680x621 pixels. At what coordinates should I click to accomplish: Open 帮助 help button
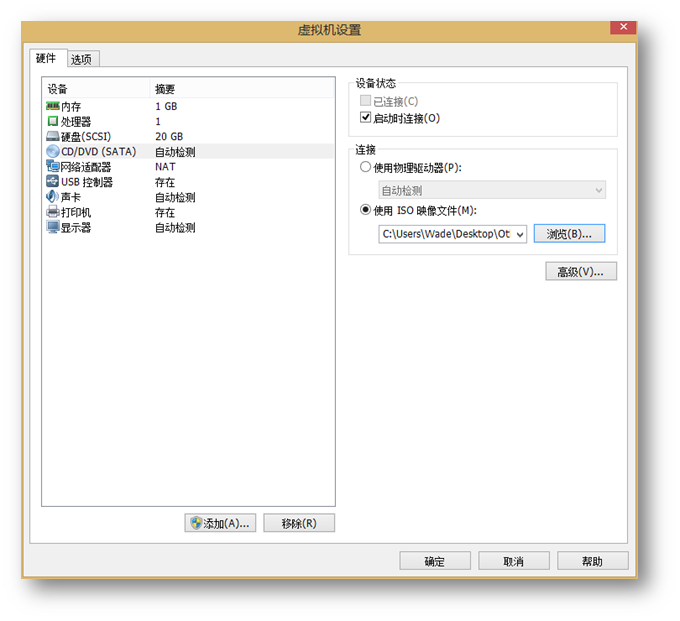tap(592, 561)
